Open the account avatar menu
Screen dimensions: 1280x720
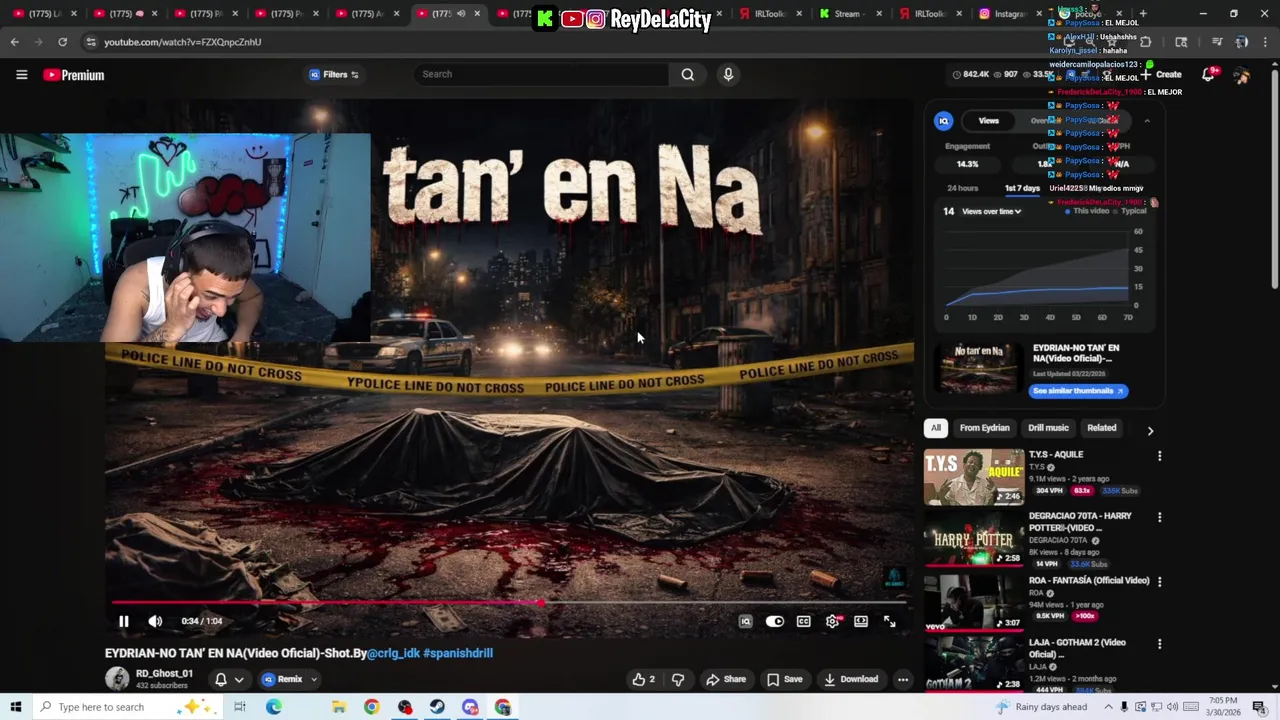pos(1242,76)
